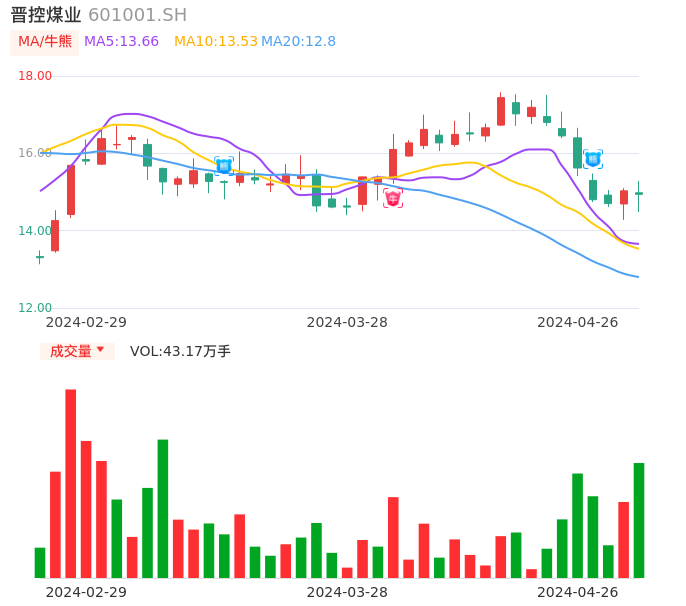
Task: Click the 16.00 price axis label
Action: (35, 153)
